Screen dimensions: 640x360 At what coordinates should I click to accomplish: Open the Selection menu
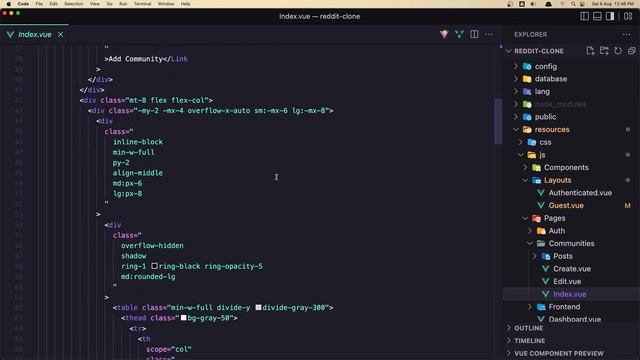(73, 4)
